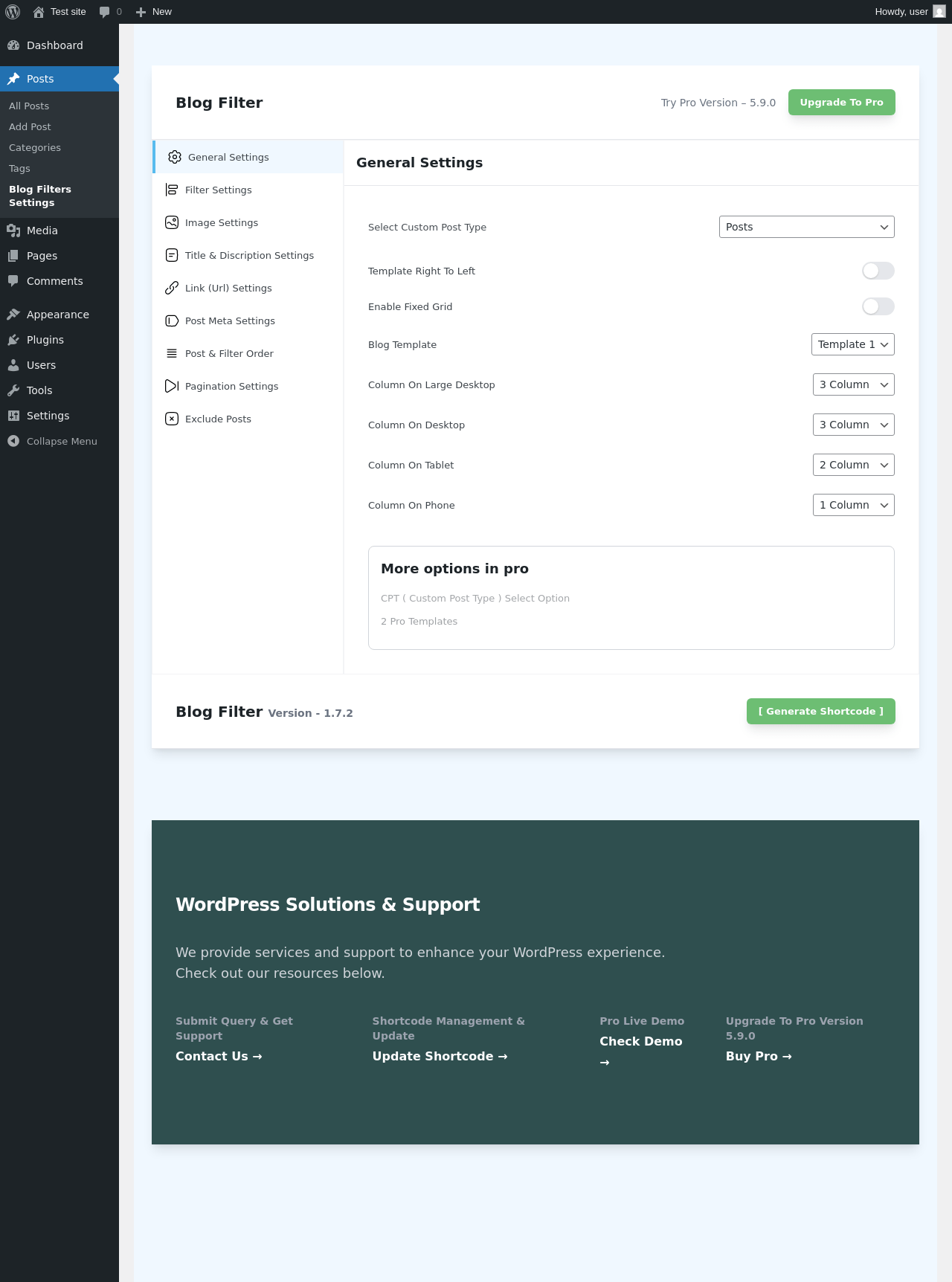952x1282 pixels.
Task: Toggle Template Right To Left switch
Action: (878, 271)
